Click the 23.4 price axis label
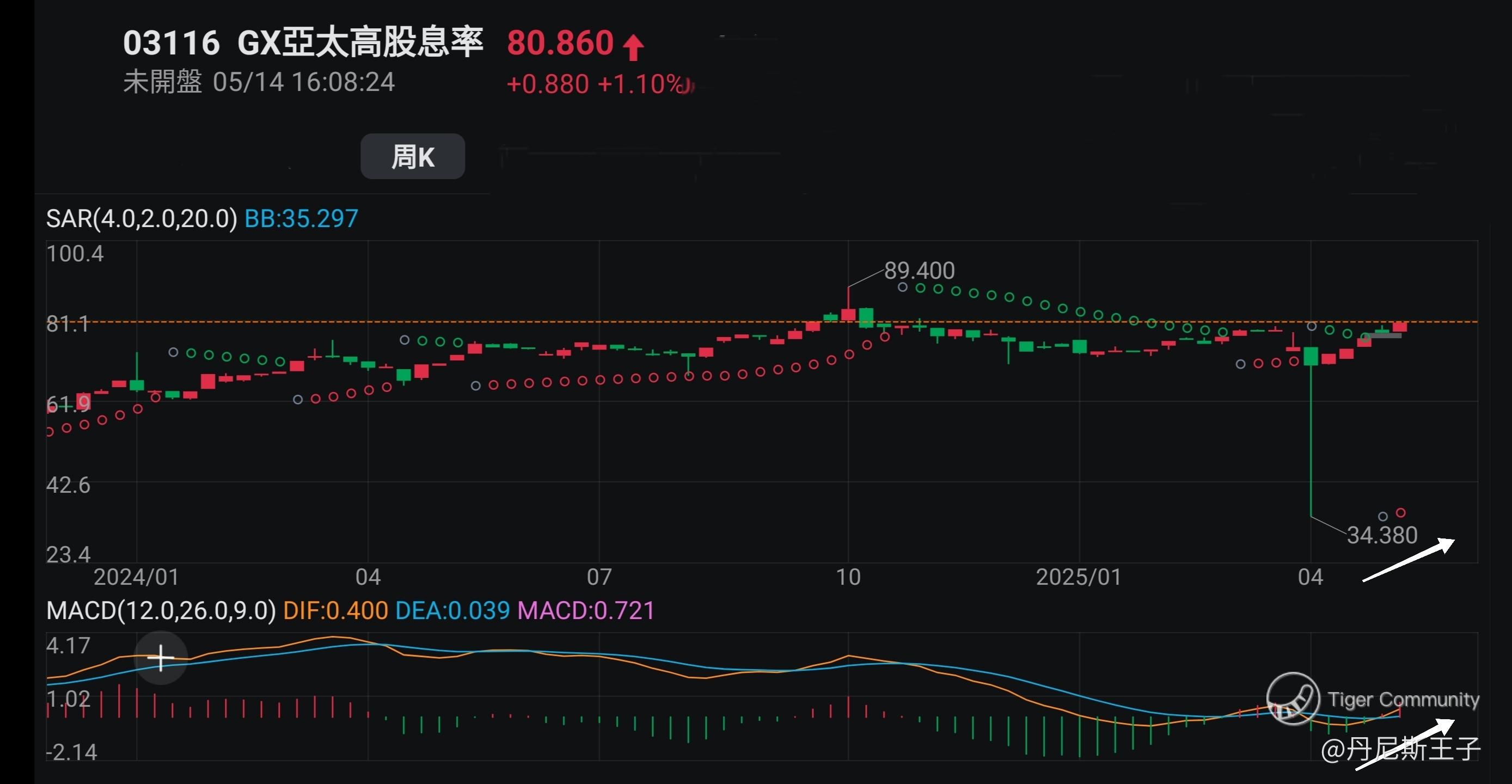 pos(68,554)
